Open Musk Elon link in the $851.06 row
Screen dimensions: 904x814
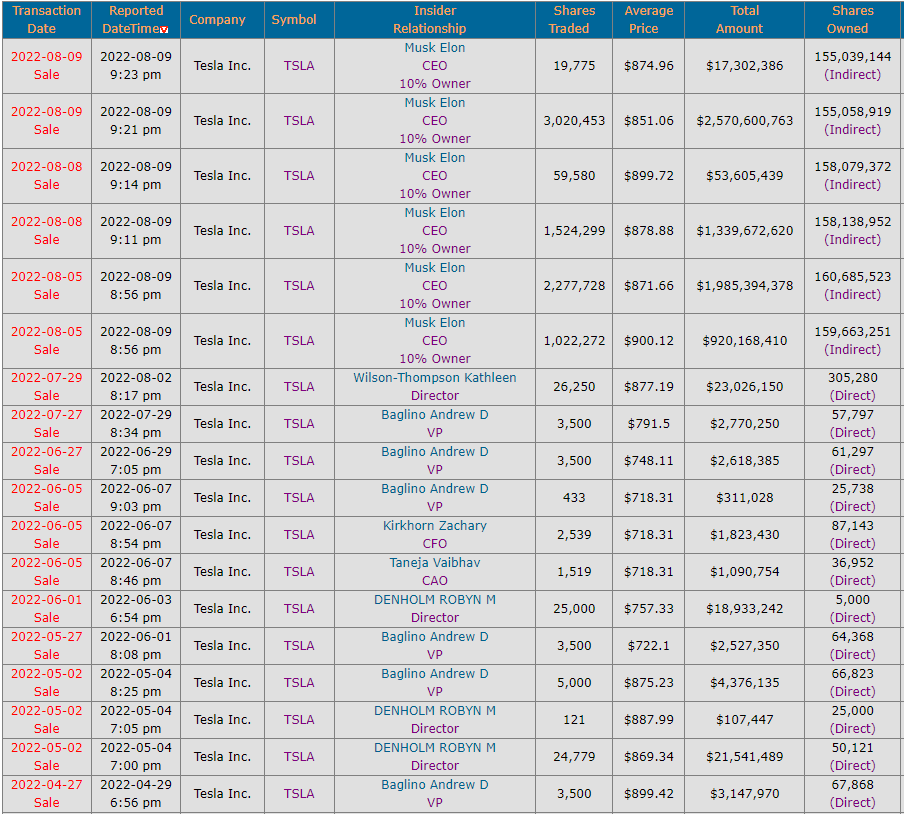(x=435, y=103)
